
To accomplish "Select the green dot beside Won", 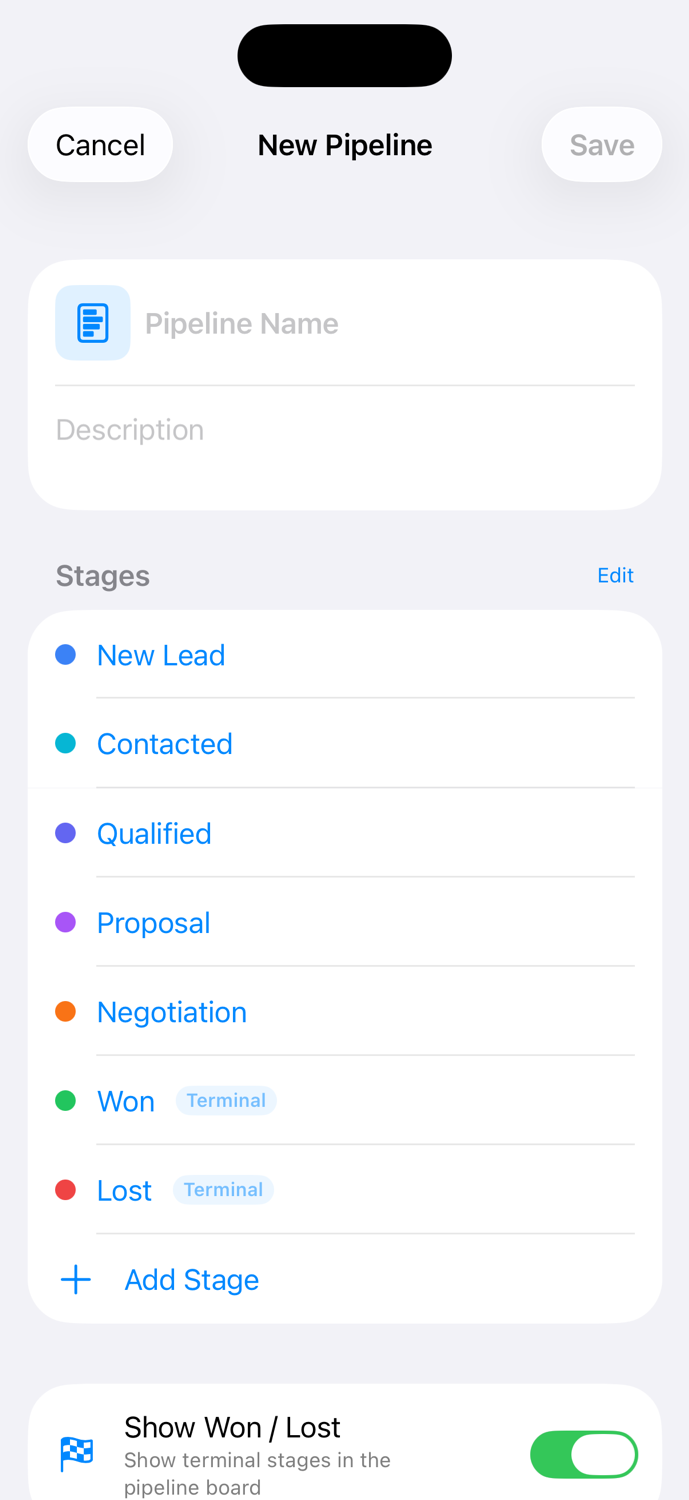I will point(65,1099).
